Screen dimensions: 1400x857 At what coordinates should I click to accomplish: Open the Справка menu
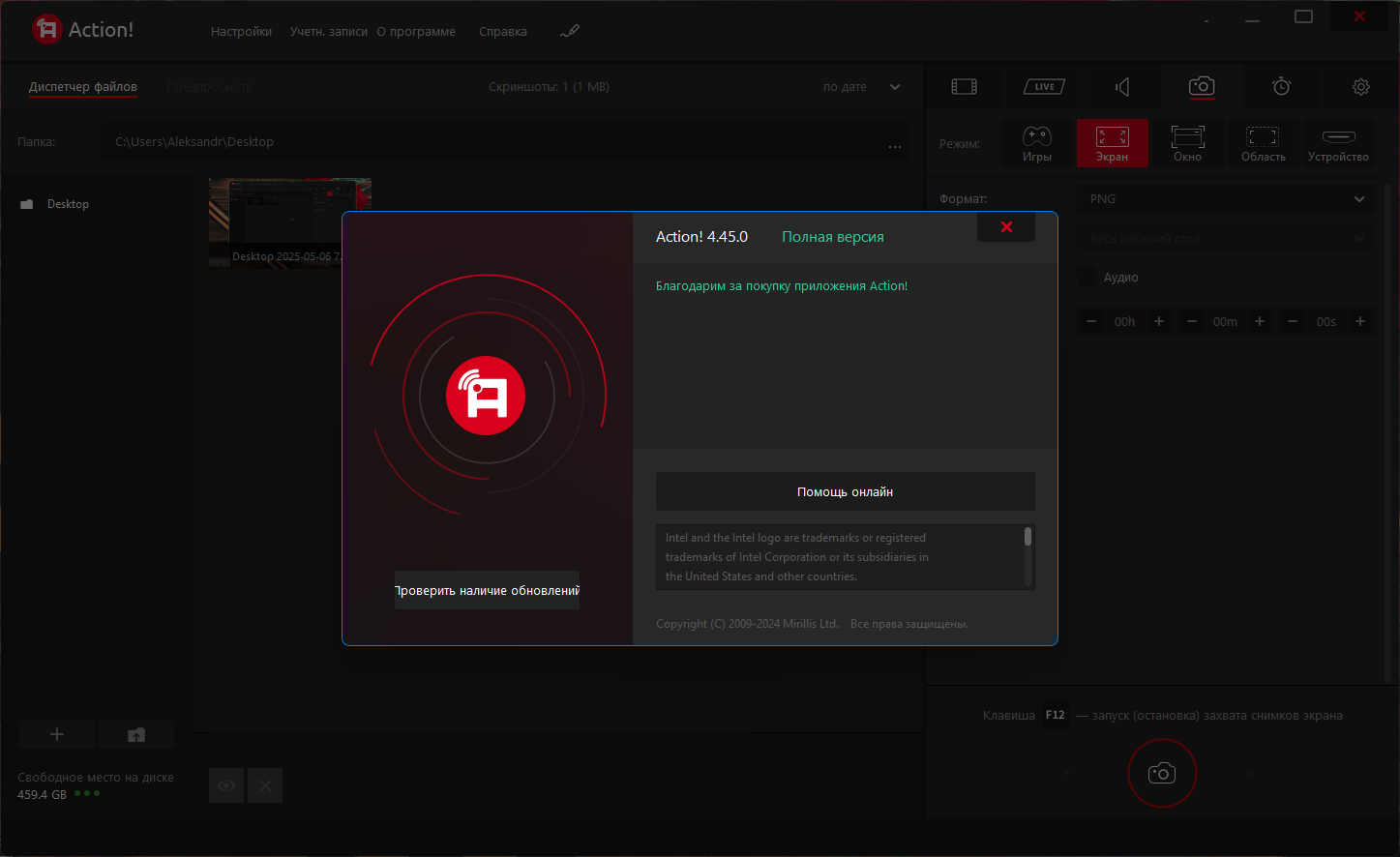[x=503, y=31]
